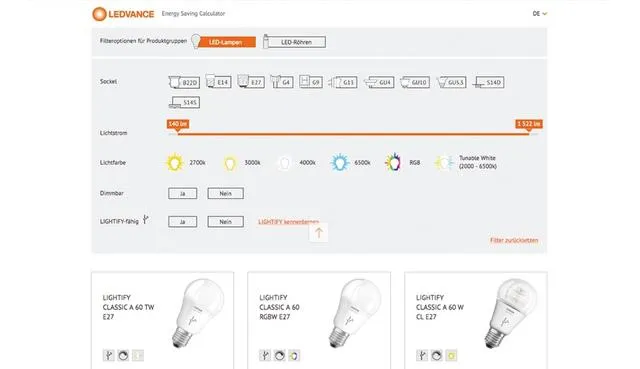Image resolution: width=640 pixels, height=369 pixels.
Task: Select the 3000k light color icon
Action: tap(230, 163)
